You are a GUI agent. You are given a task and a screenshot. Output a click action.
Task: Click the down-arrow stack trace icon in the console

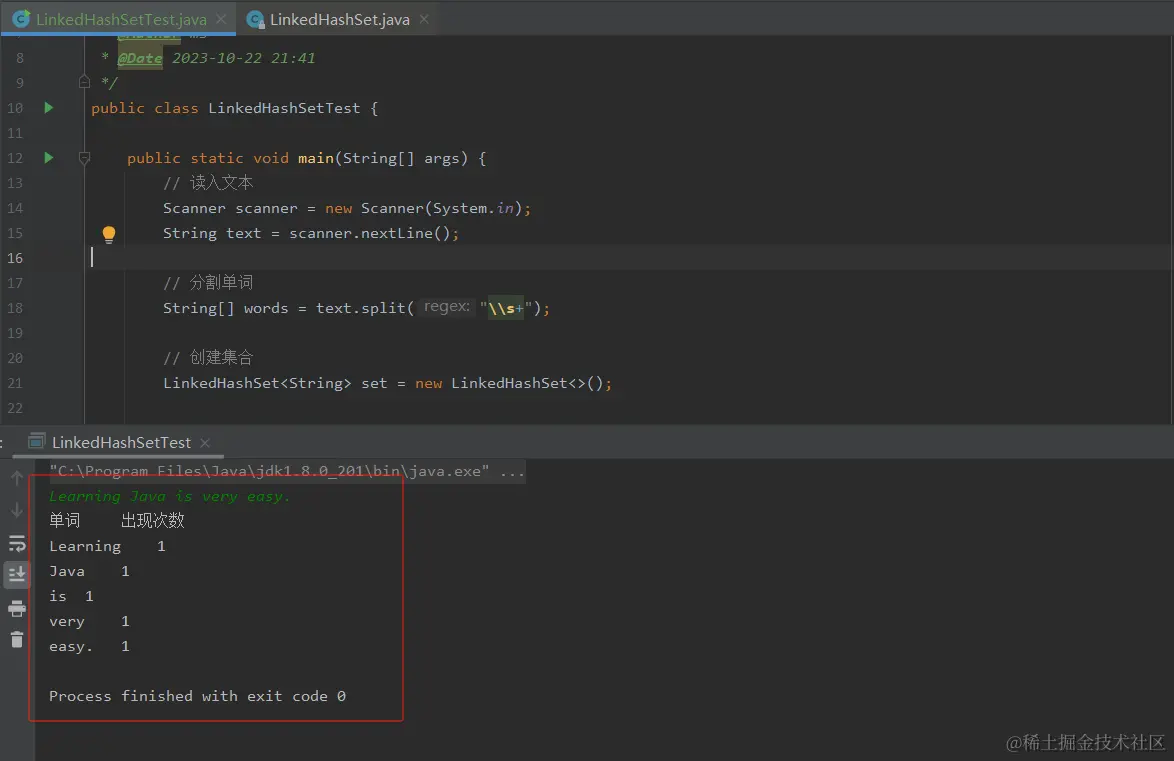tap(16, 510)
